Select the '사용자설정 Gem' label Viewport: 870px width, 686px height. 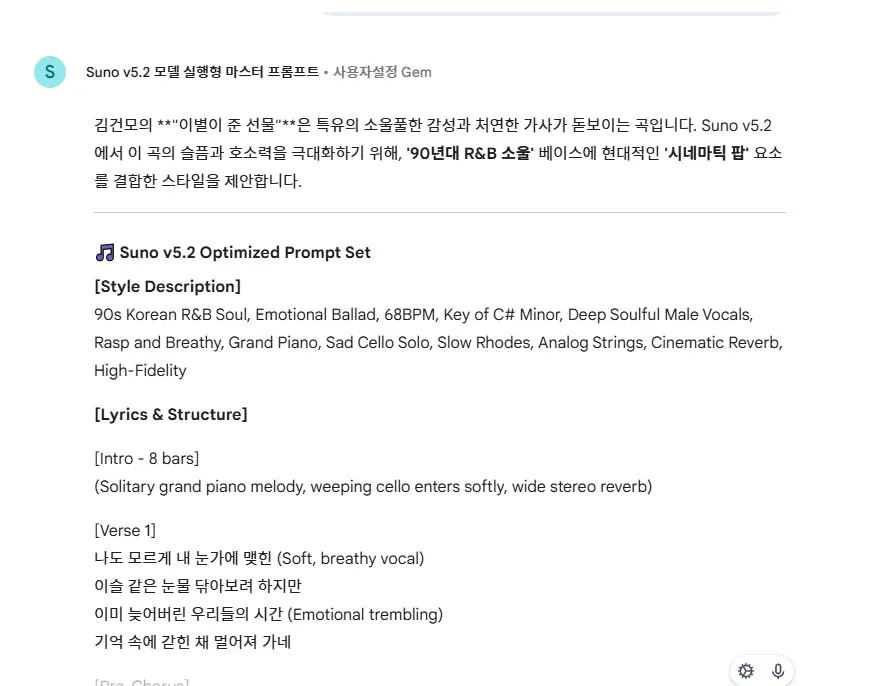pyautogui.click(x=378, y=71)
